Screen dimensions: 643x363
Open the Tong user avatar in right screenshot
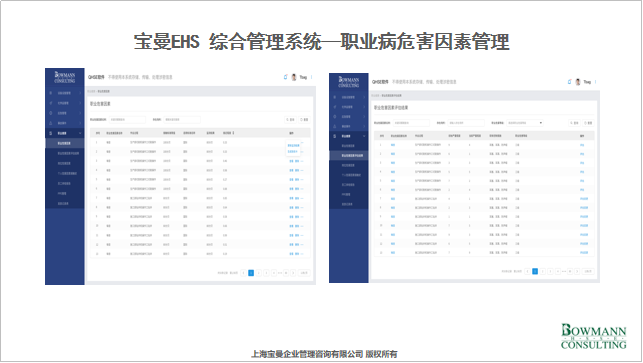click(578, 82)
